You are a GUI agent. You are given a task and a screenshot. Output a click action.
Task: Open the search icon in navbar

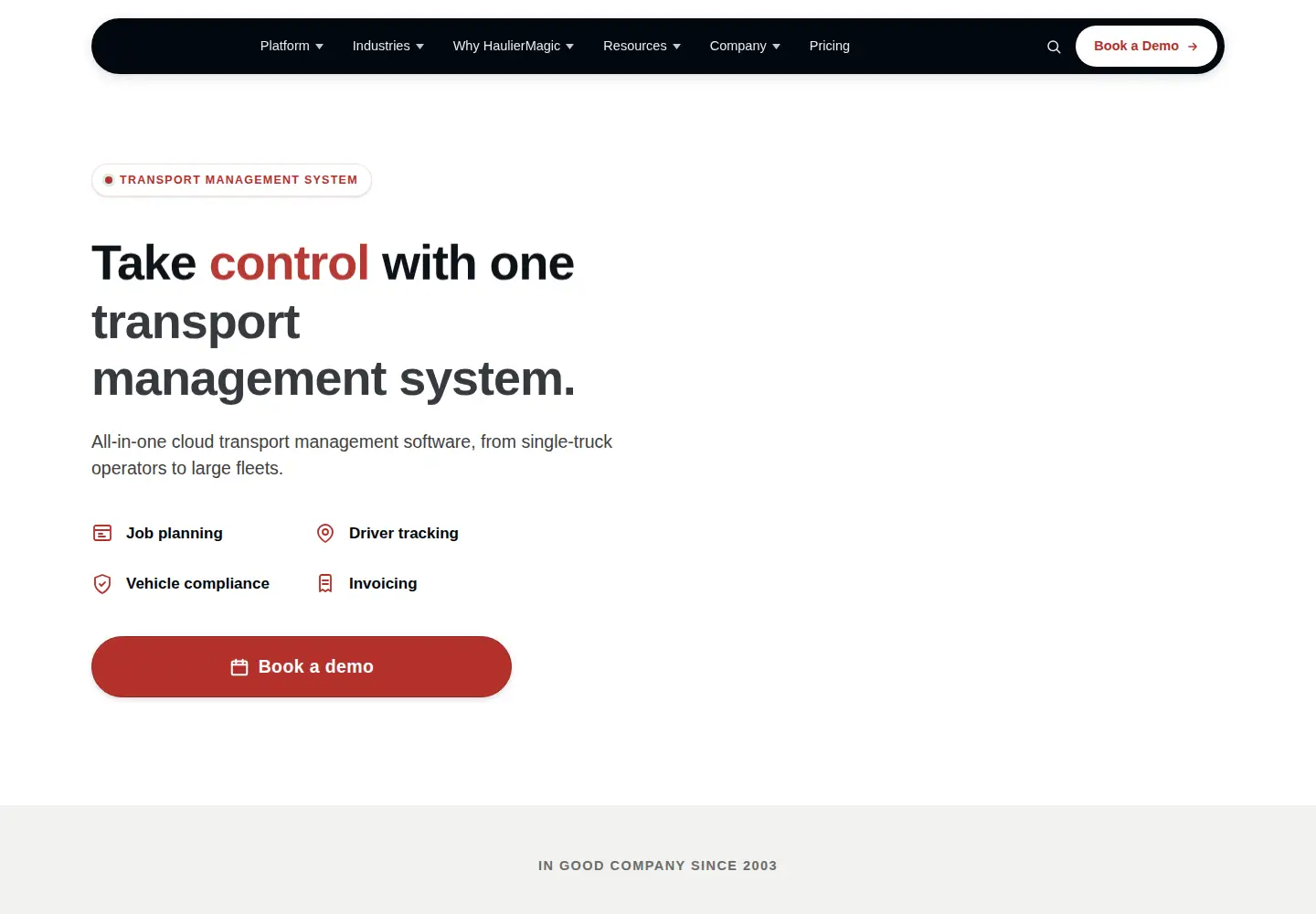[1054, 47]
